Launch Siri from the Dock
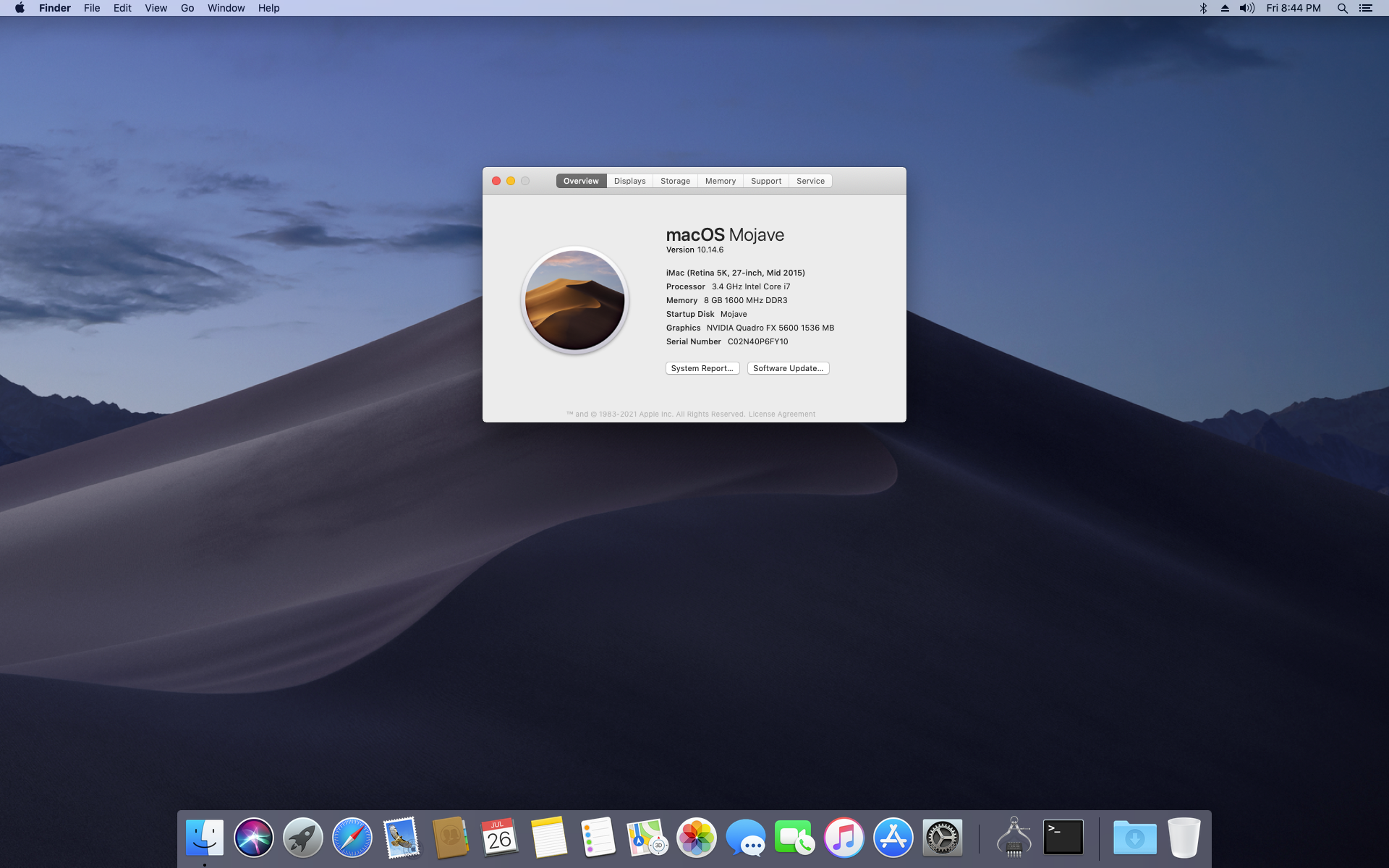The width and height of the screenshot is (1389, 868). (253, 838)
